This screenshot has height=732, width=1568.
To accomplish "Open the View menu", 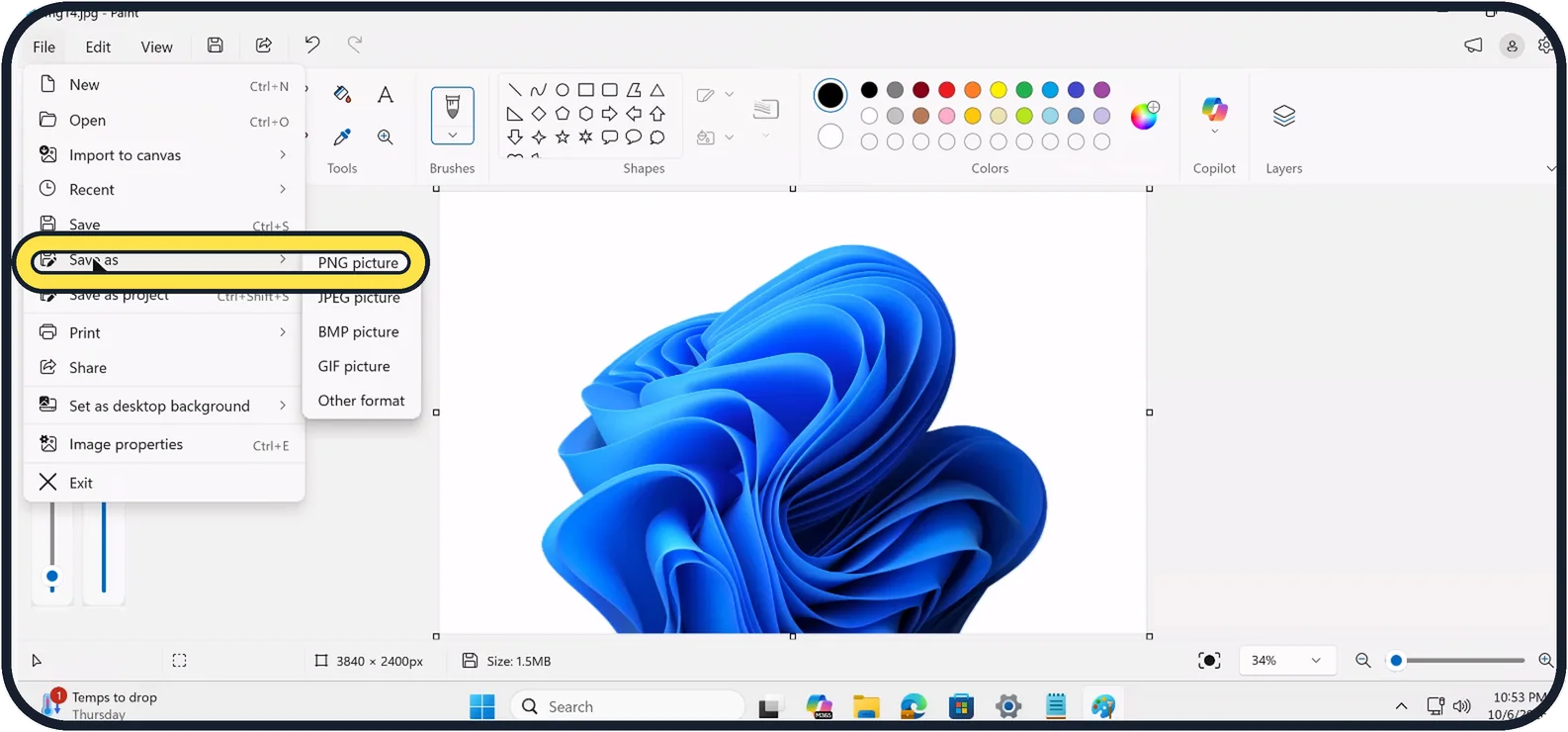I will (156, 46).
